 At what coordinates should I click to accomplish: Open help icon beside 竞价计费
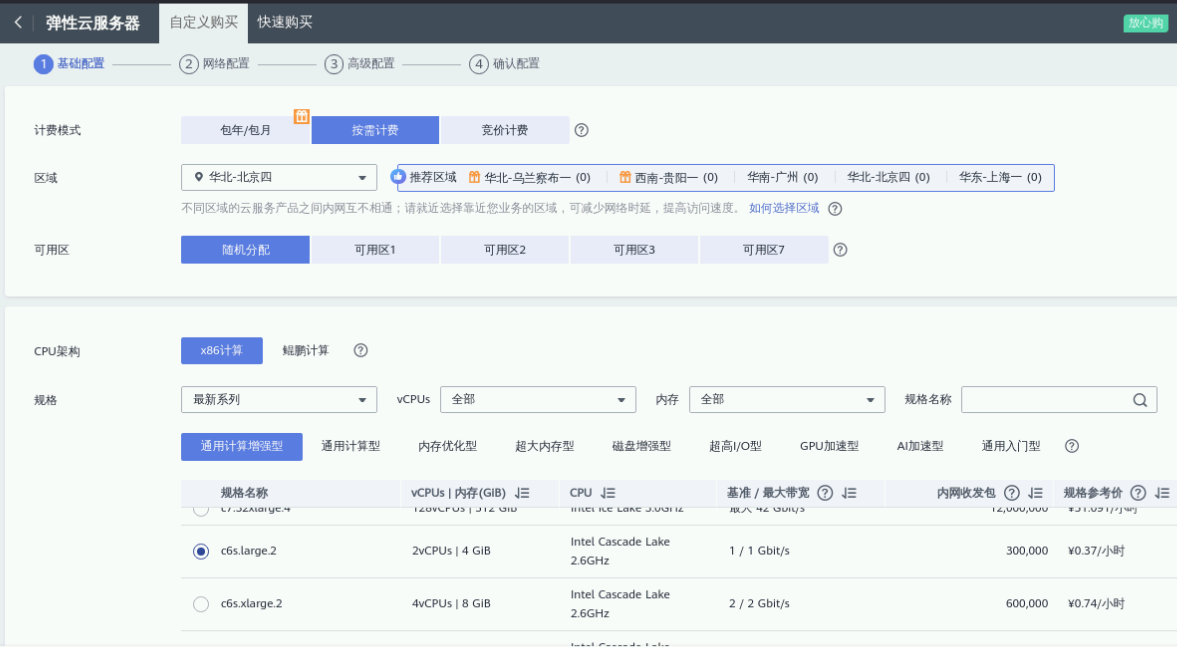point(581,130)
